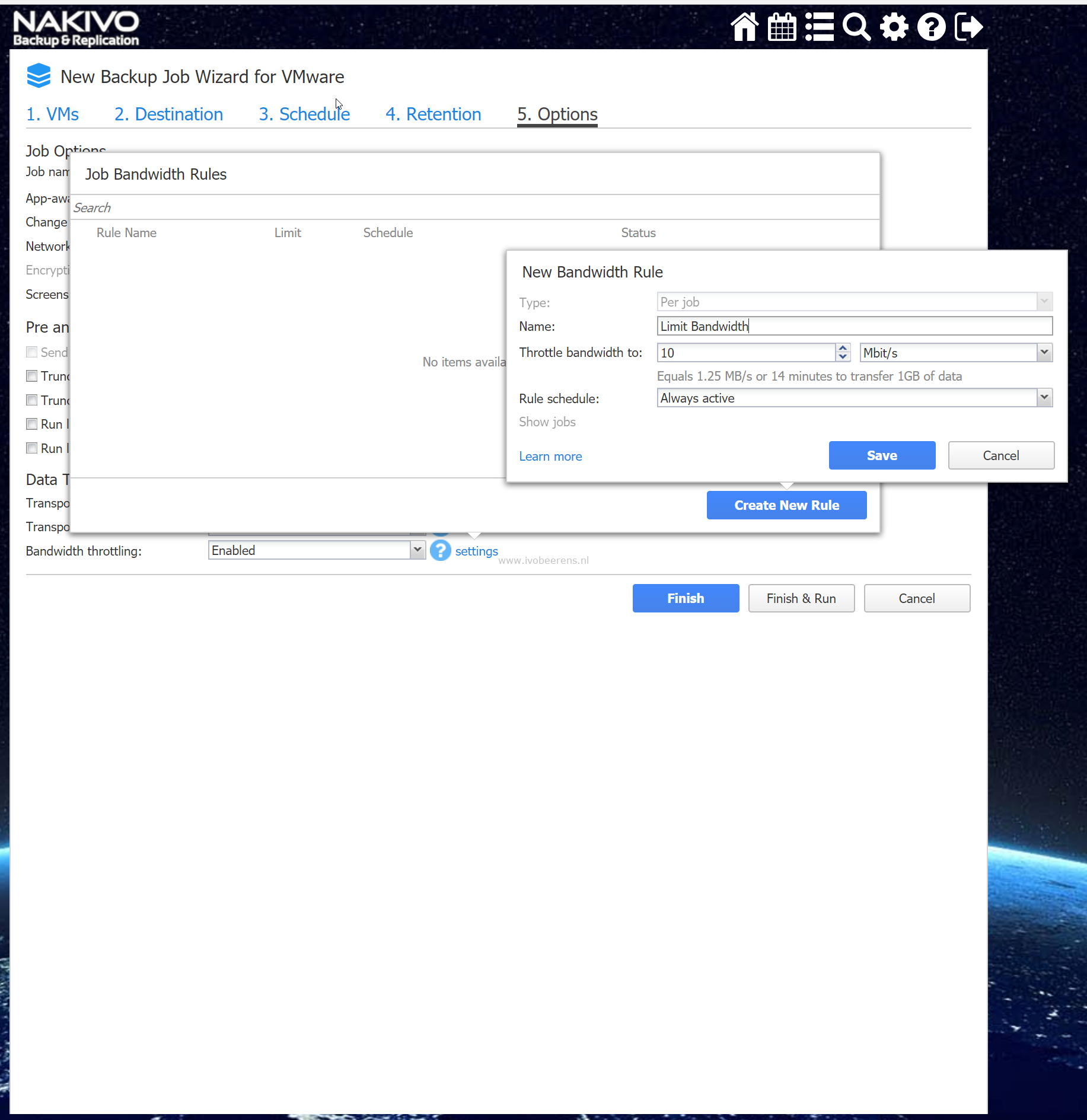The width and height of the screenshot is (1087, 1120).
Task: Toggle the first Trunc checkbox
Action: pyautogui.click(x=32, y=376)
